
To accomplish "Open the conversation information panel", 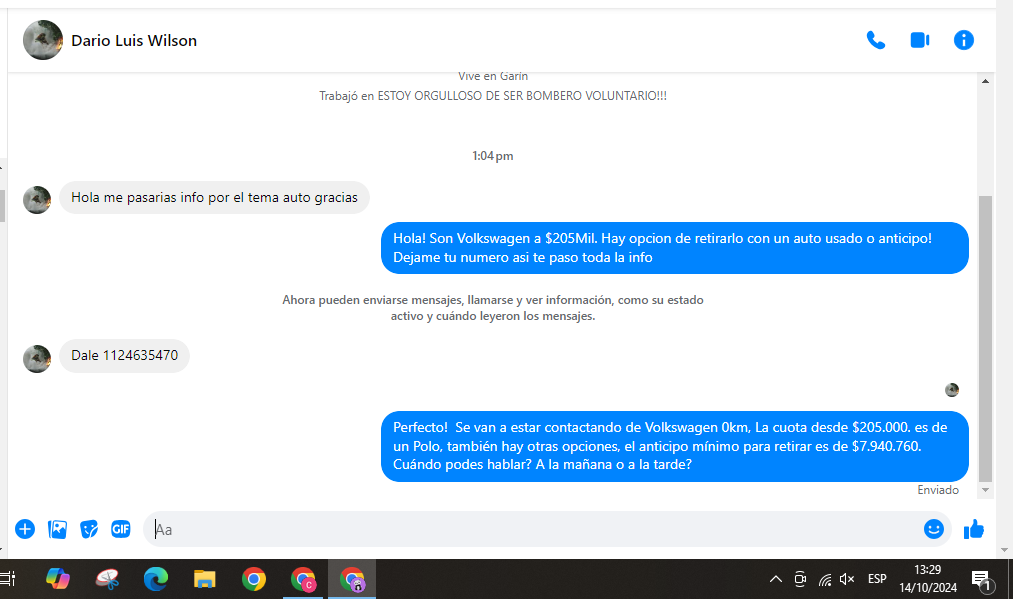I will (x=963, y=40).
